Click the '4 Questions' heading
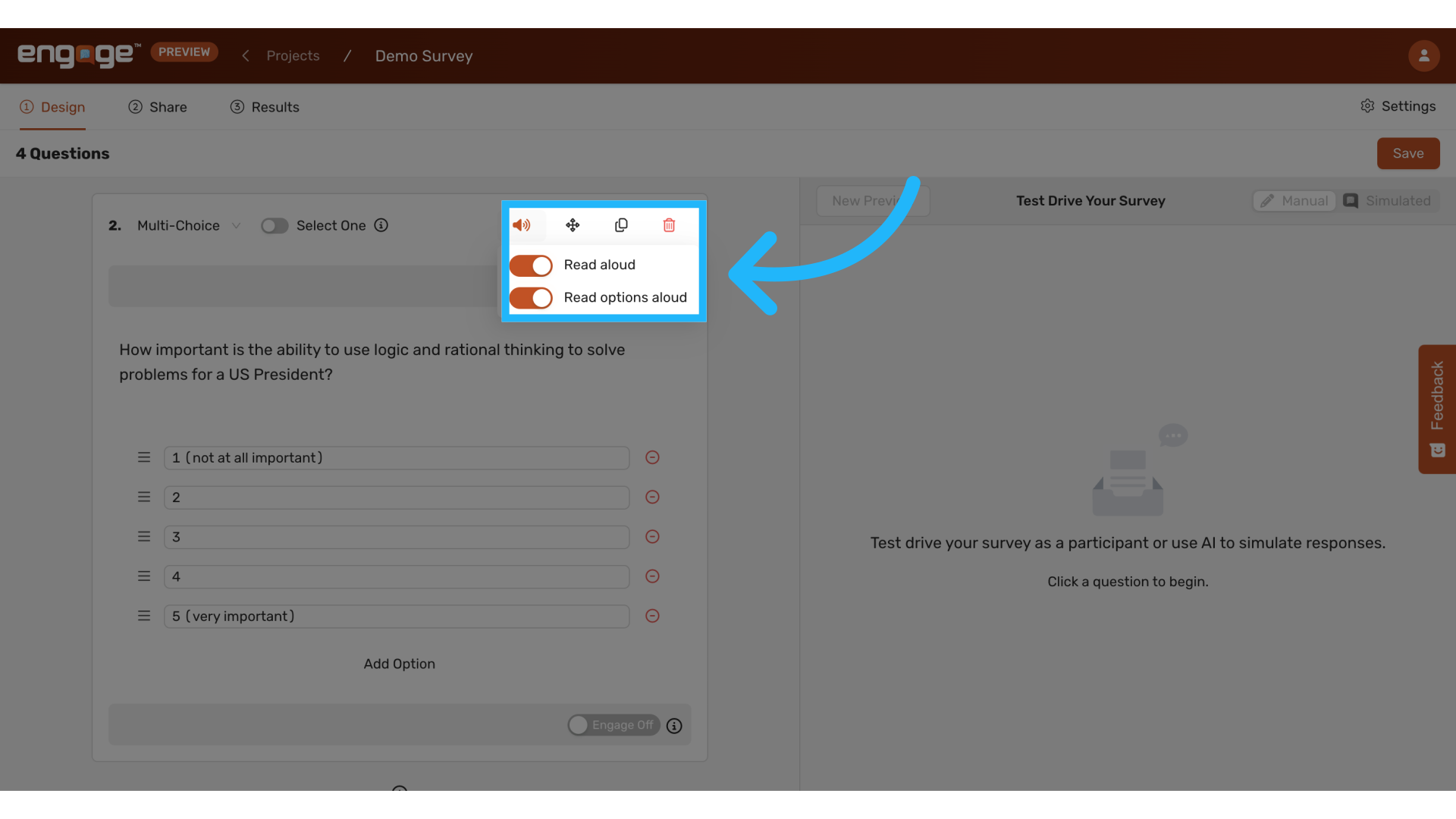 click(63, 153)
